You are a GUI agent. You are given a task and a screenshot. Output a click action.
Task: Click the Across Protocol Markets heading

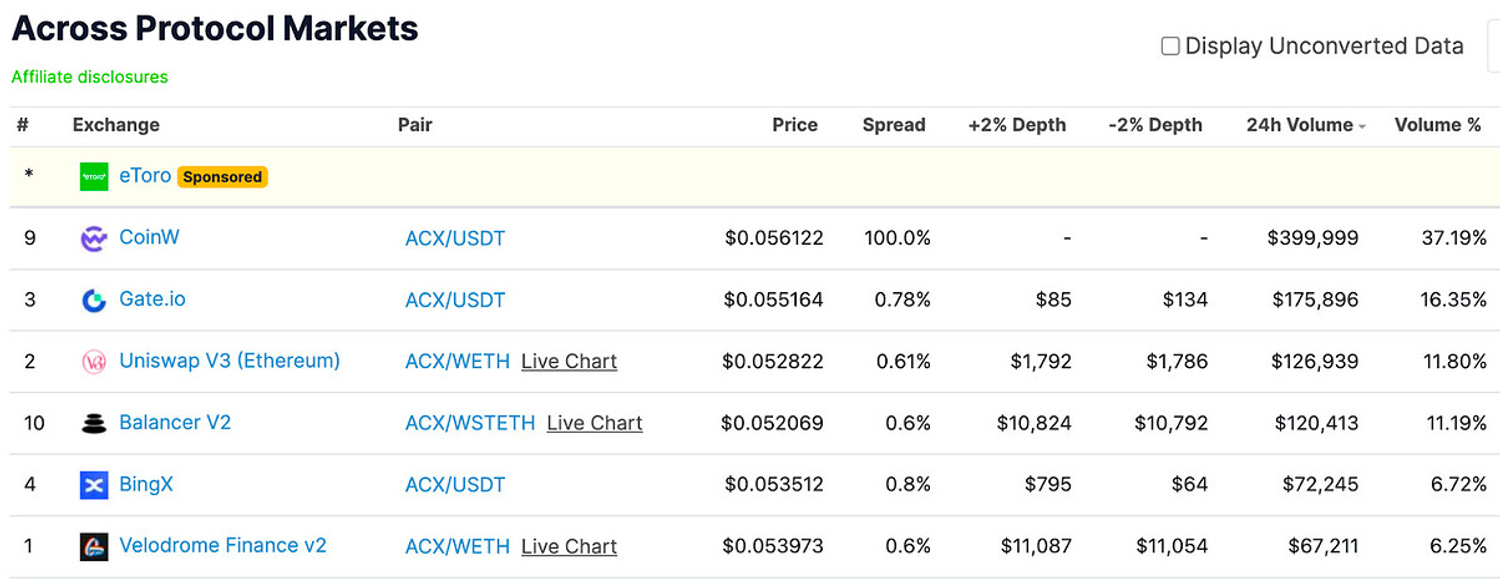(215, 28)
